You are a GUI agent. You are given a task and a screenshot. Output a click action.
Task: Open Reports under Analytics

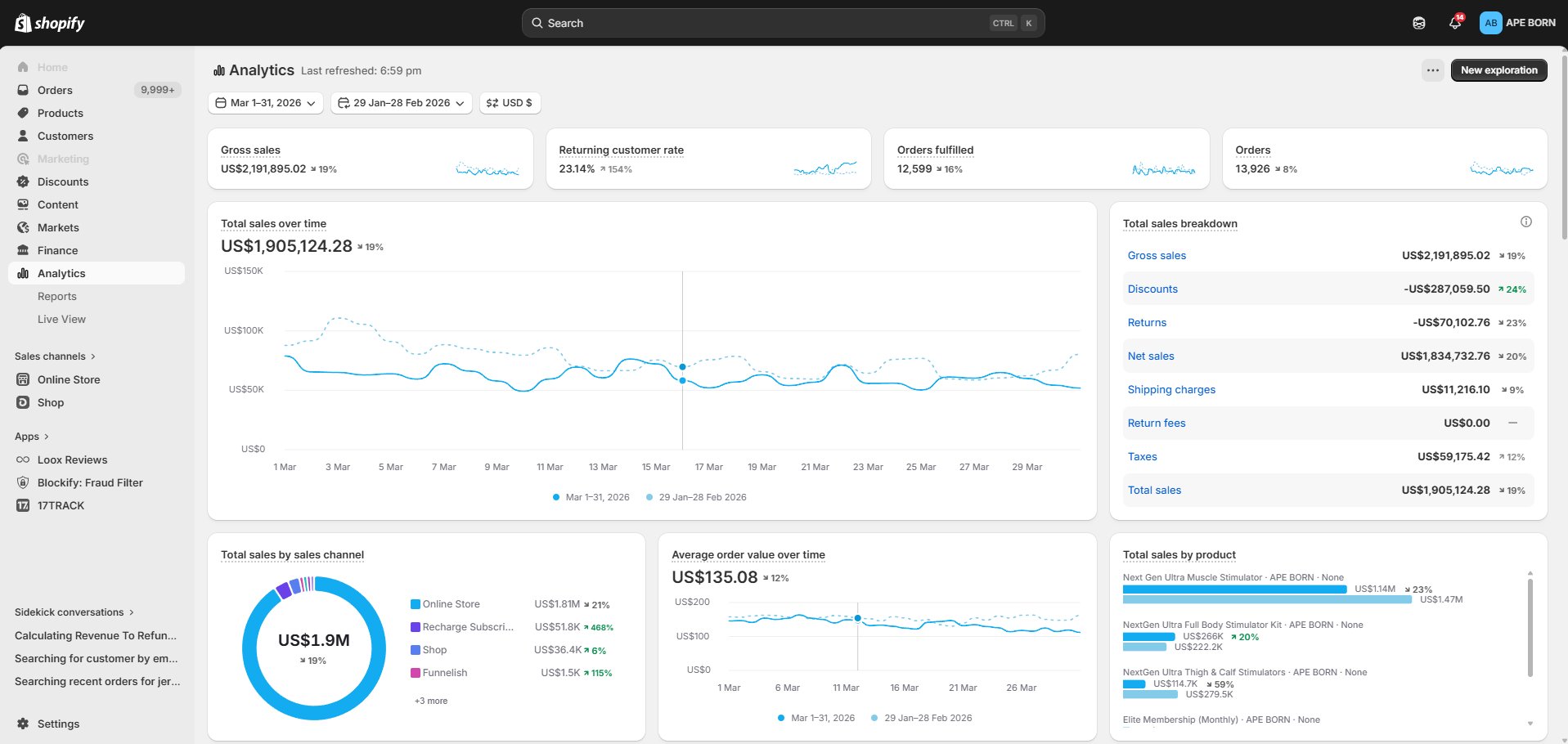pyautogui.click(x=97, y=296)
